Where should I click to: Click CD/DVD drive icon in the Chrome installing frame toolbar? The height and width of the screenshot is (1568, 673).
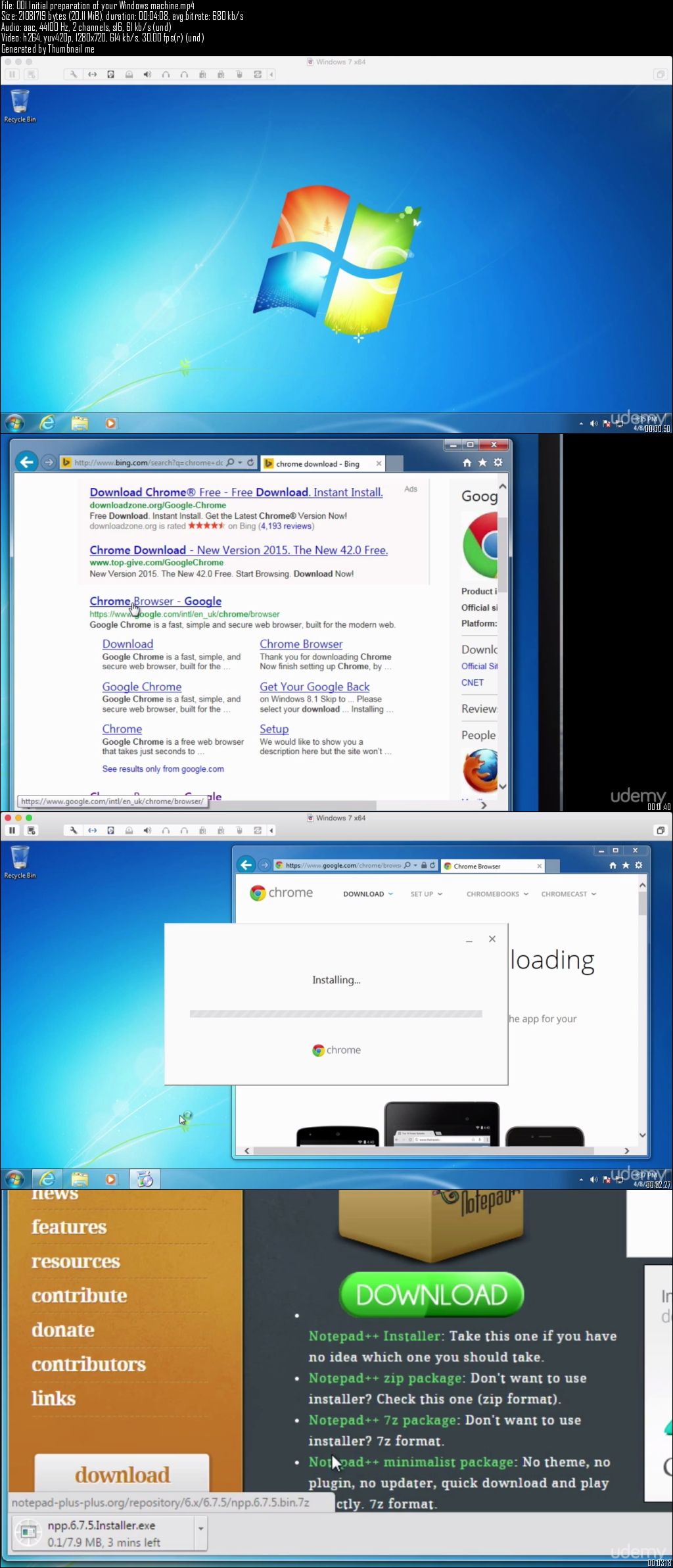[129, 830]
